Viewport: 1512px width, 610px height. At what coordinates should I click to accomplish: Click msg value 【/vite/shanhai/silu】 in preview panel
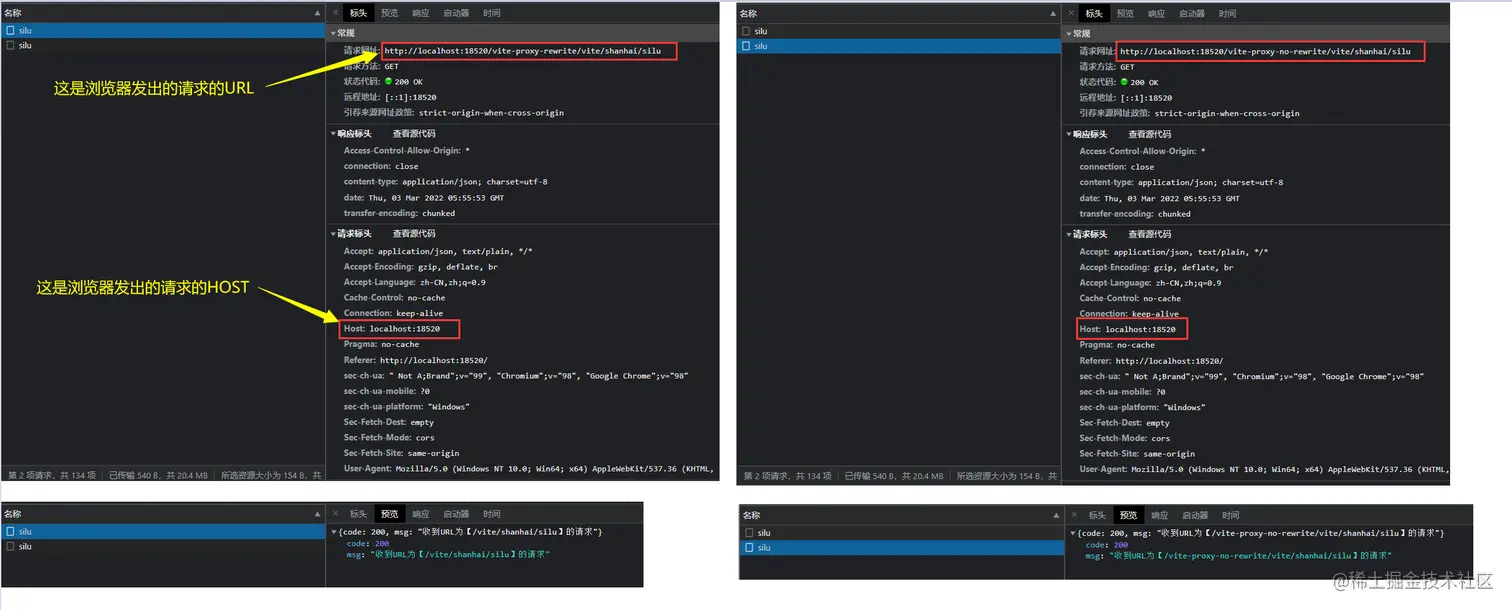tap(461, 553)
